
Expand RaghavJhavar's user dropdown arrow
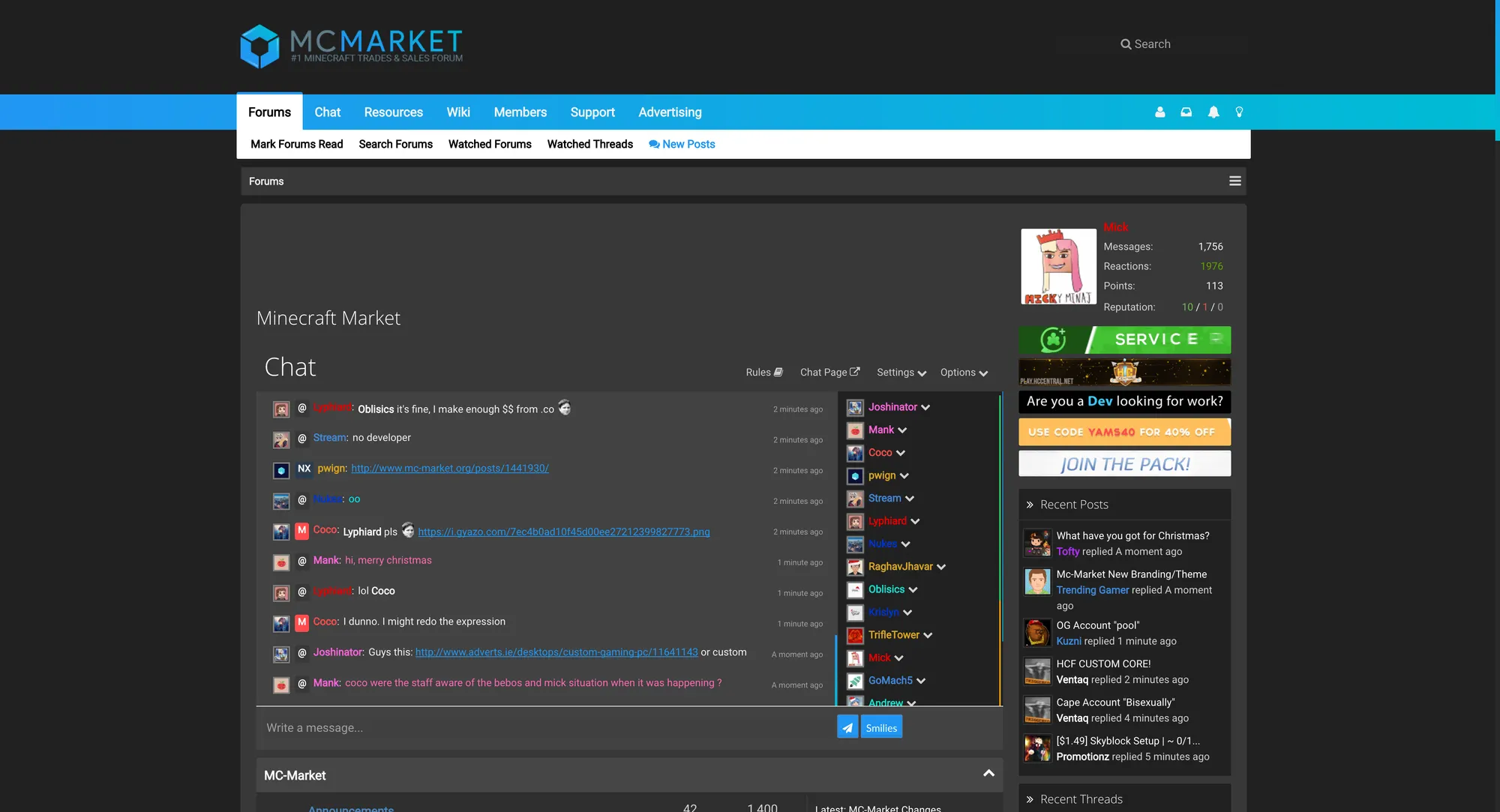click(x=941, y=567)
